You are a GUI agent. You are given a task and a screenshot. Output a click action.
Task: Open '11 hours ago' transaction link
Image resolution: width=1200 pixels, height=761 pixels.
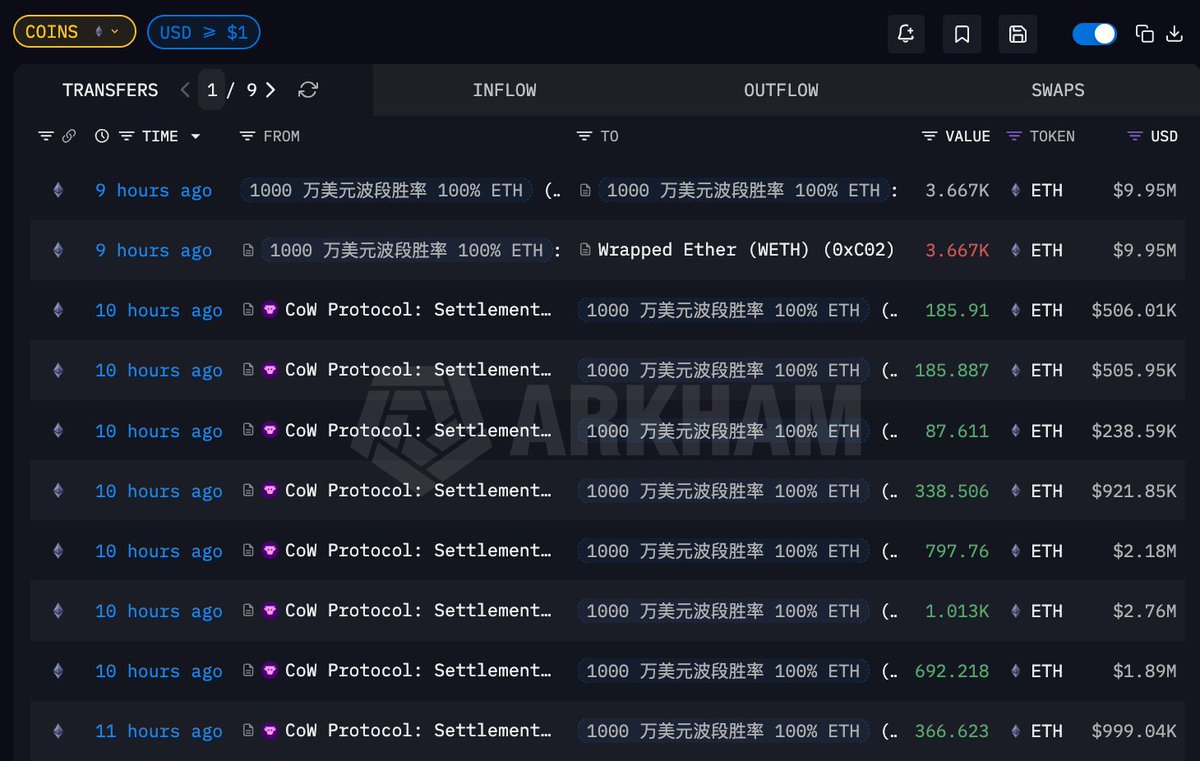click(x=159, y=731)
